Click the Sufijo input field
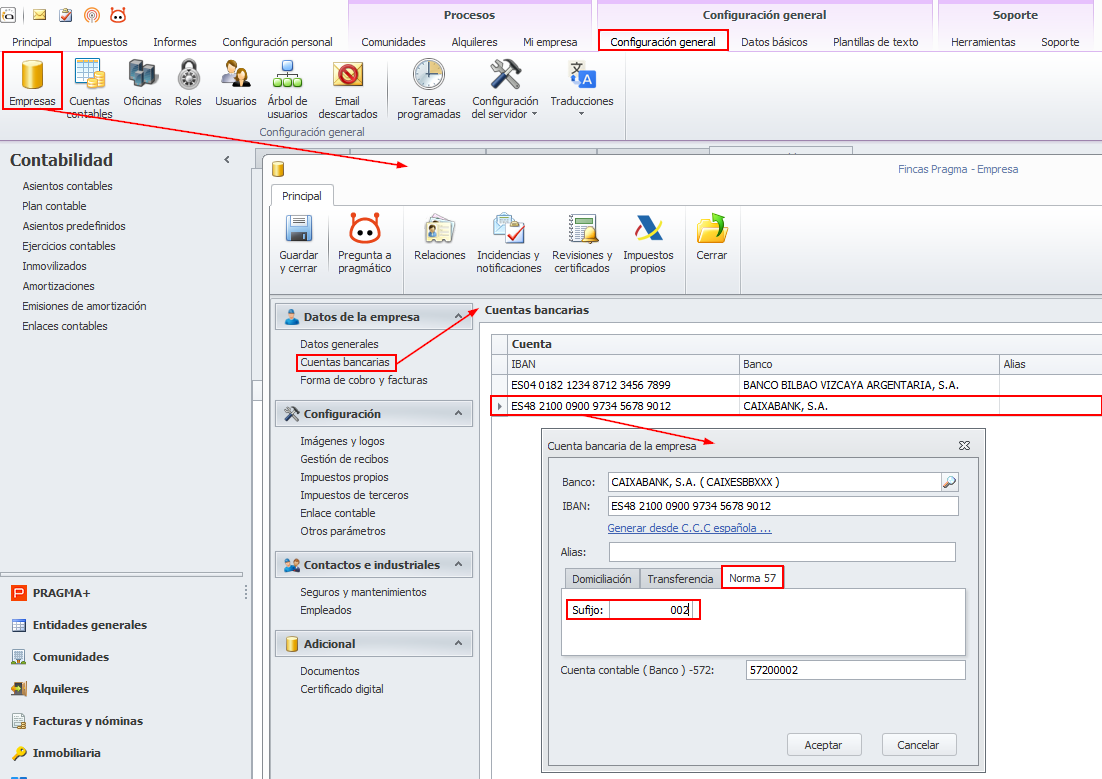The height and width of the screenshot is (779, 1102). pyautogui.click(x=651, y=610)
